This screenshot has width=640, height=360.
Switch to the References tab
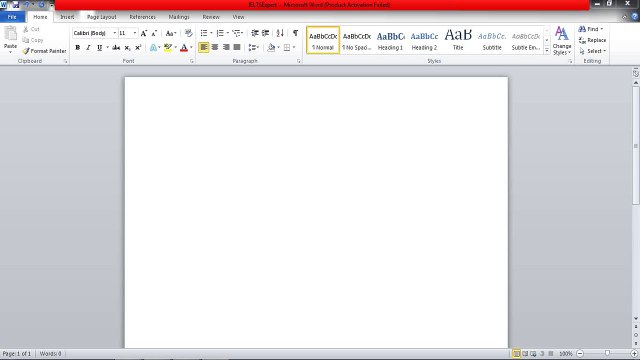click(x=142, y=17)
